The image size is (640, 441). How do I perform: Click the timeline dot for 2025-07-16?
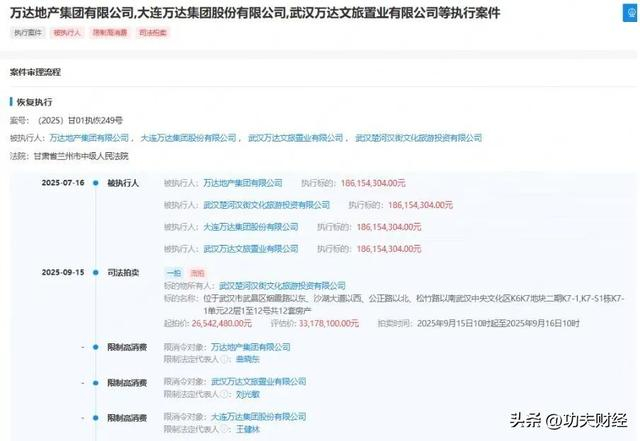tap(96, 183)
